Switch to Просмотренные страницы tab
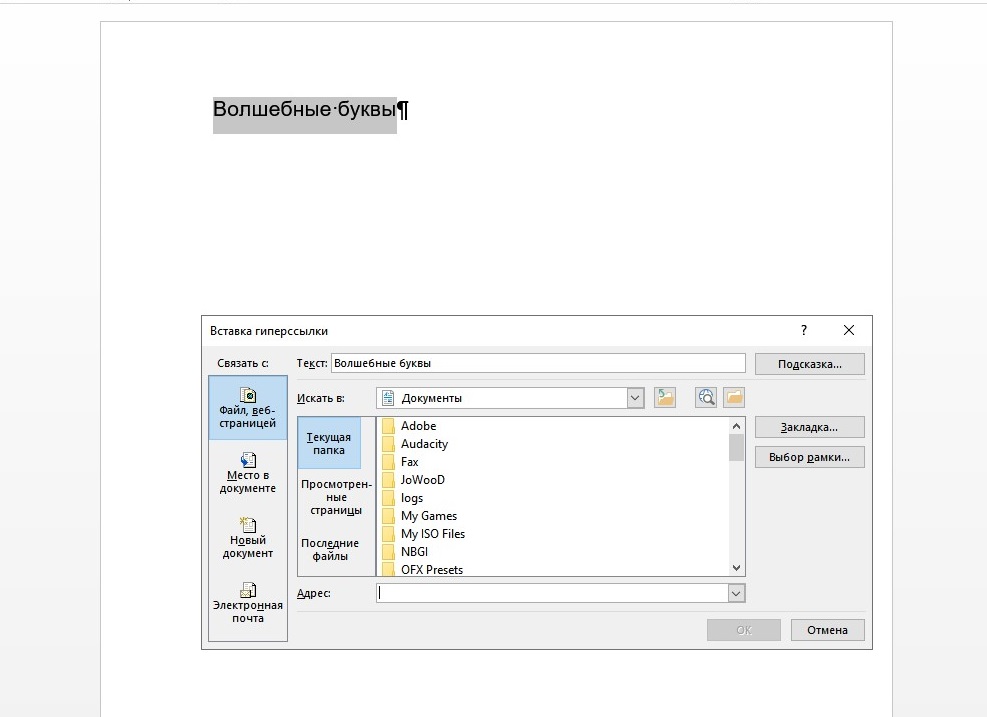987x717 pixels. coord(336,497)
